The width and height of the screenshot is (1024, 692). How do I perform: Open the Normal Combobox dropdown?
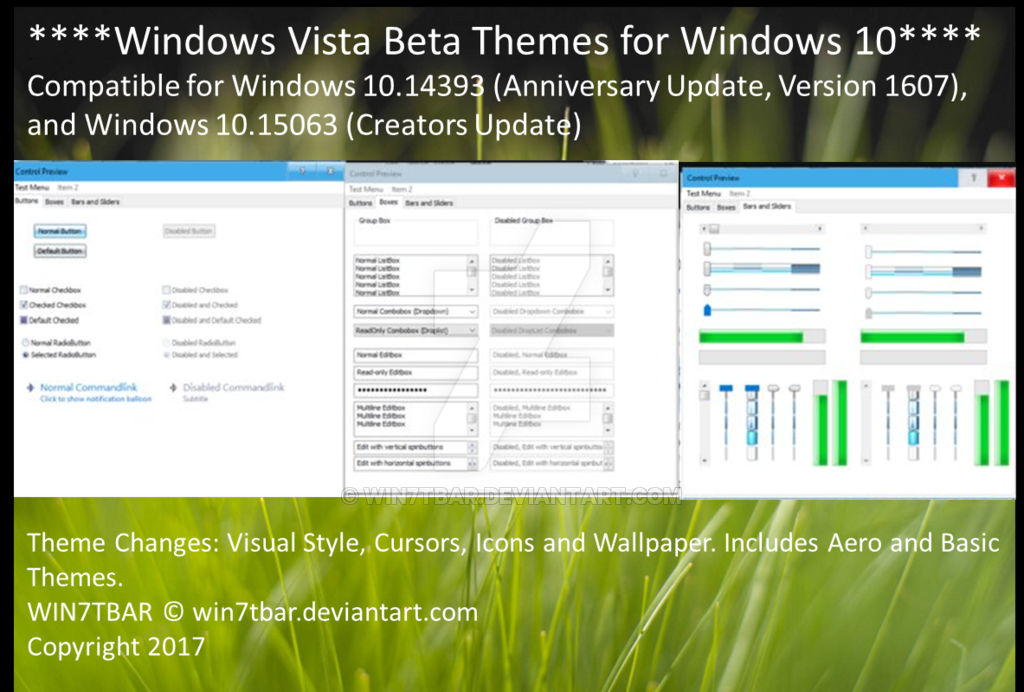click(471, 310)
